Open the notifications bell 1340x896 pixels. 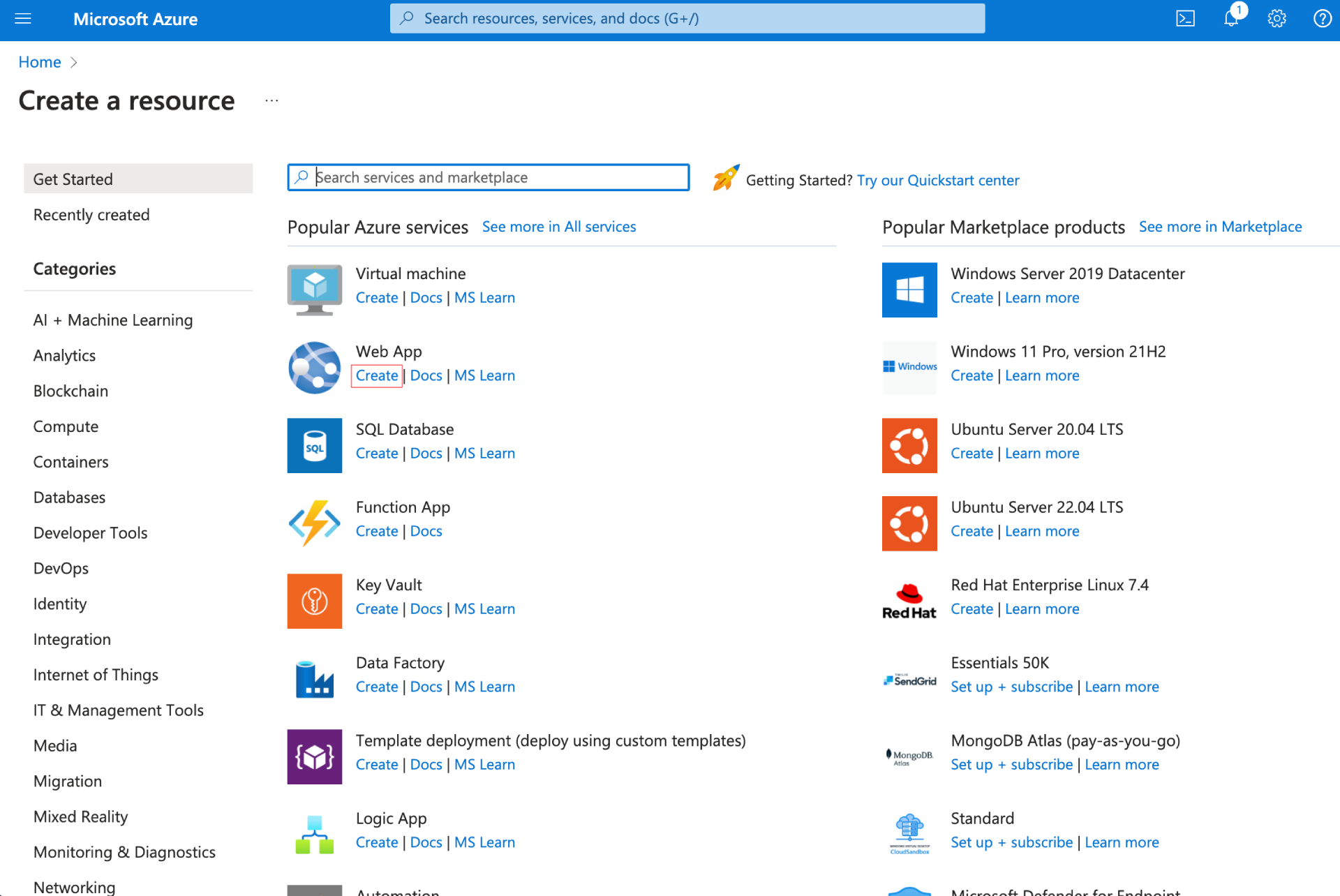[x=1231, y=19]
